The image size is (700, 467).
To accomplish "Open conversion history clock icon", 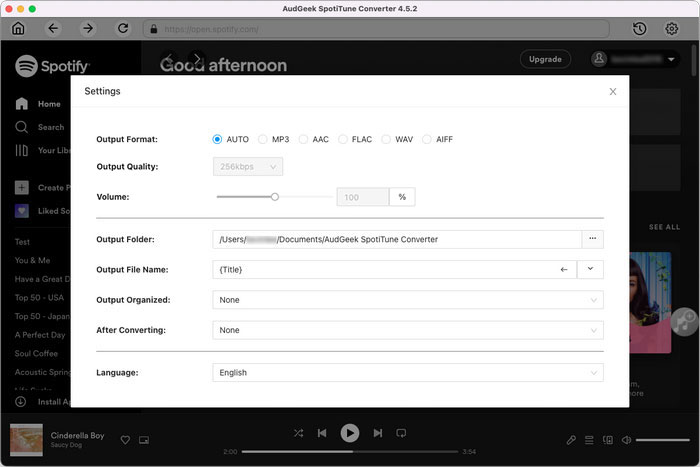I will [639, 29].
